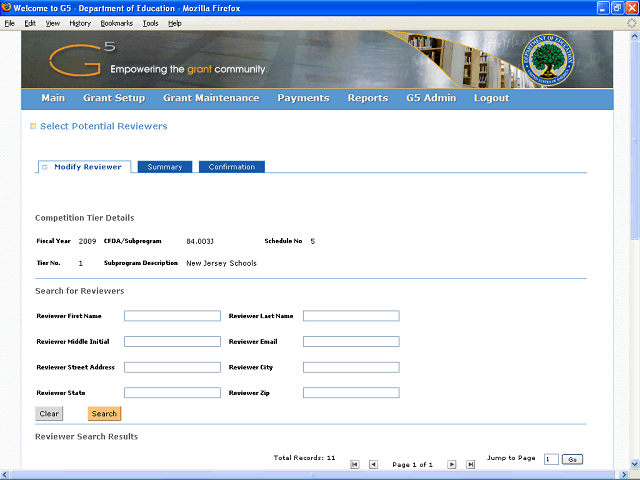Go to previous page of results
The image size is (640, 480).
pos(373,464)
